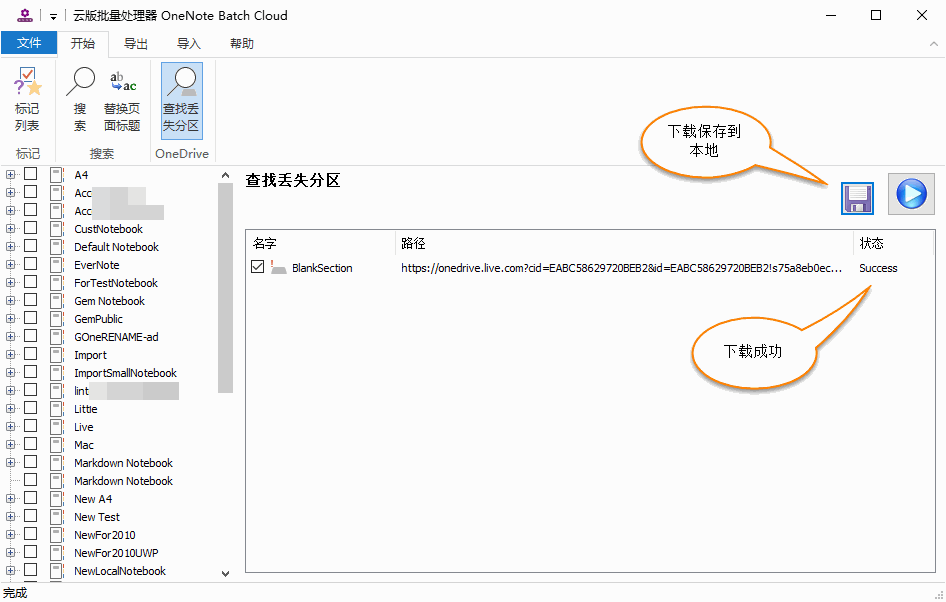Viewport: 946px width, 602px height.
Task: Click the notebook icon beside EverNote
Action: [x=57, y=265]
